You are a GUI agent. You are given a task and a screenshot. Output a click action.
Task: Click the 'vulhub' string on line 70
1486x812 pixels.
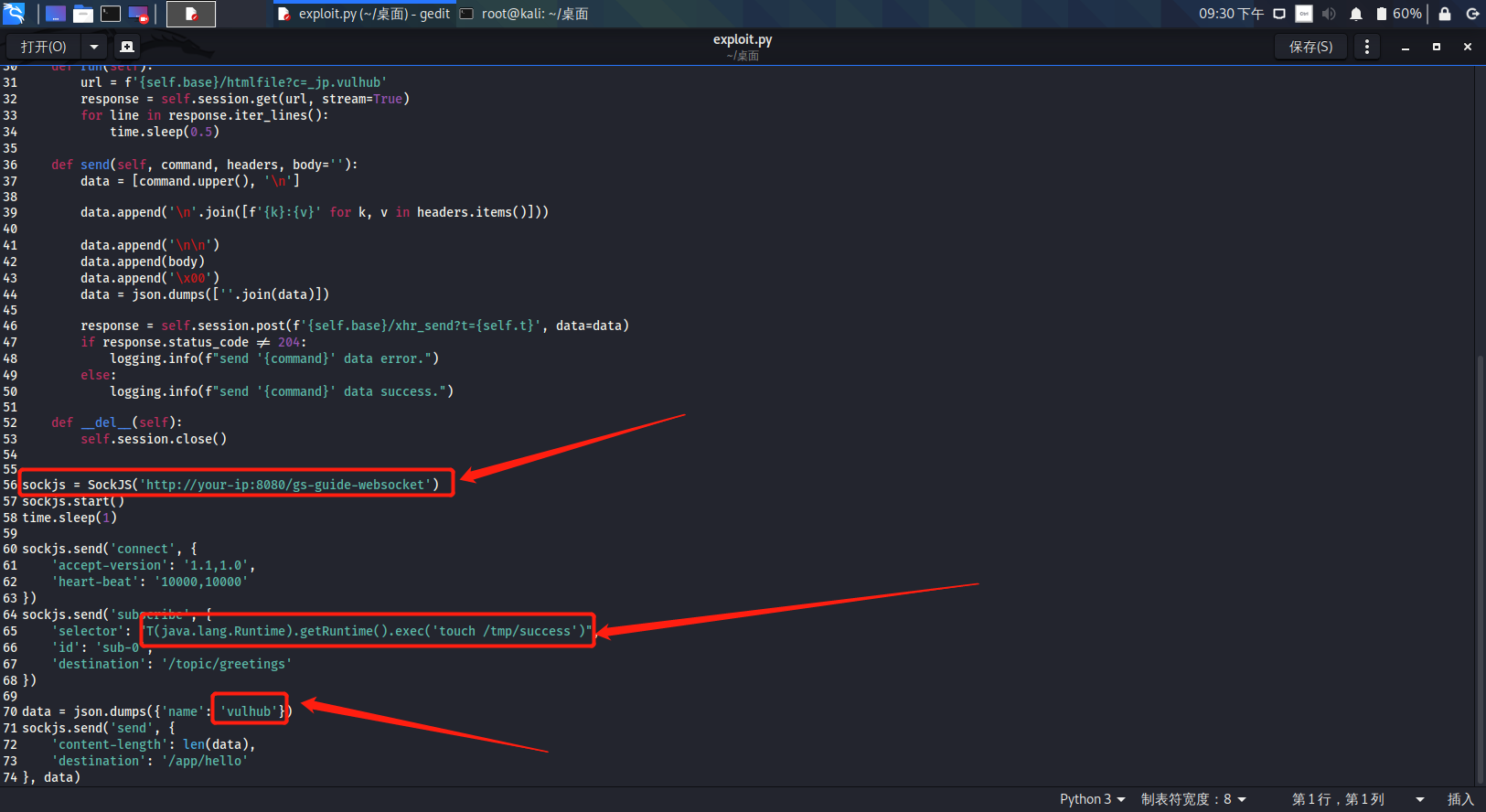250,711
